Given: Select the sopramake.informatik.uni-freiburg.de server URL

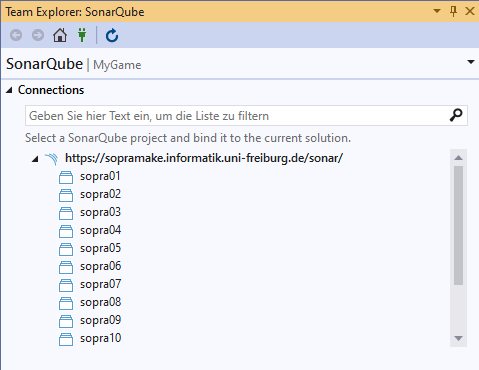Looking at the screenshot, I should [x=204, y=158].
